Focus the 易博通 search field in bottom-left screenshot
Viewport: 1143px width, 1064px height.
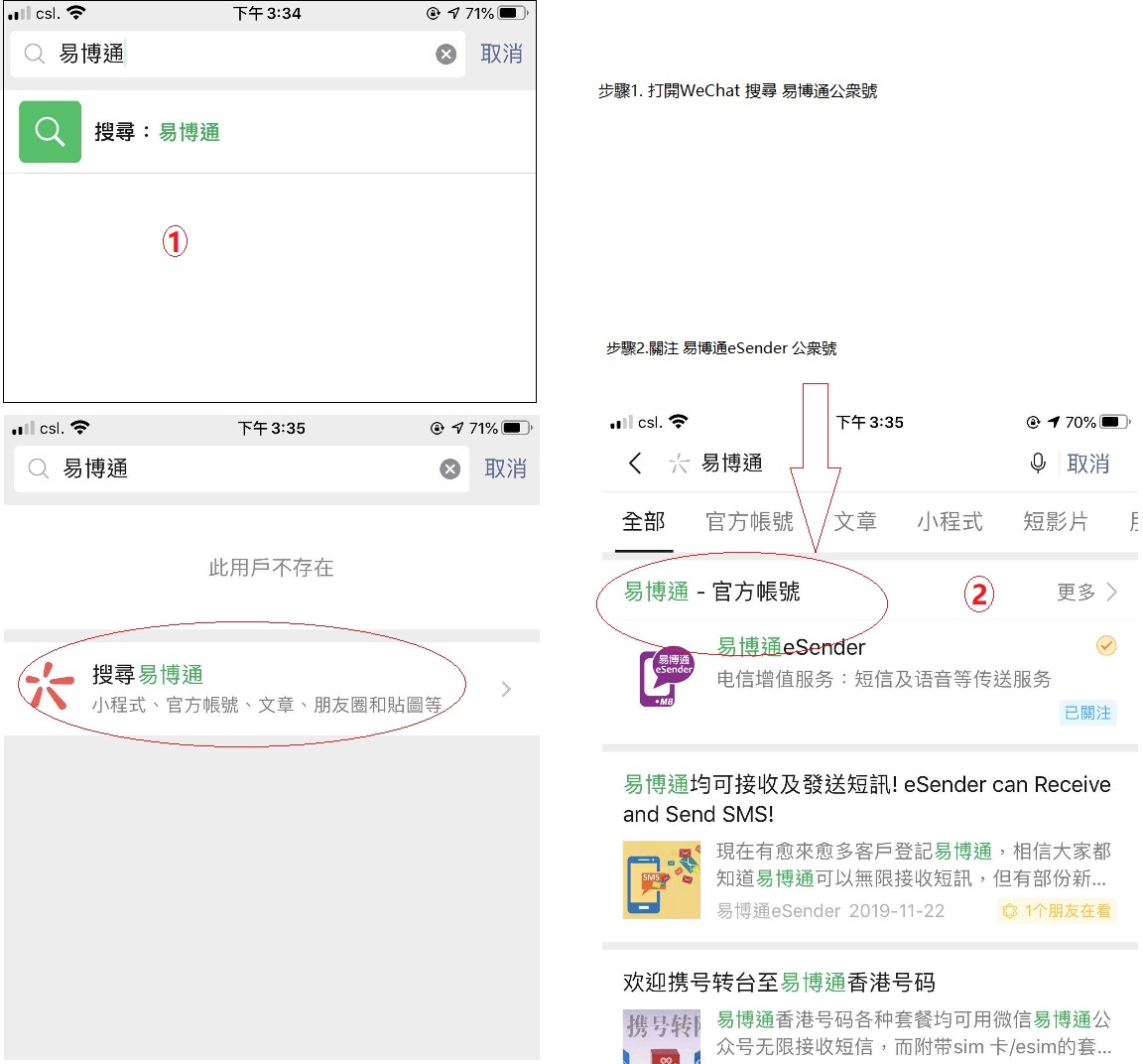[x=241, y=468]
